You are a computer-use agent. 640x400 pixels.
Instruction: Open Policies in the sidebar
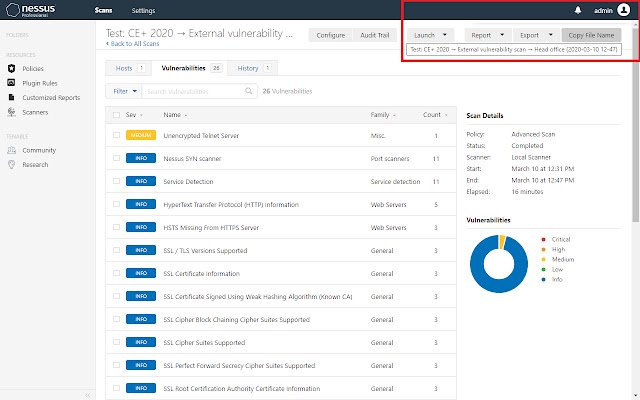click(x=33, y=69)
